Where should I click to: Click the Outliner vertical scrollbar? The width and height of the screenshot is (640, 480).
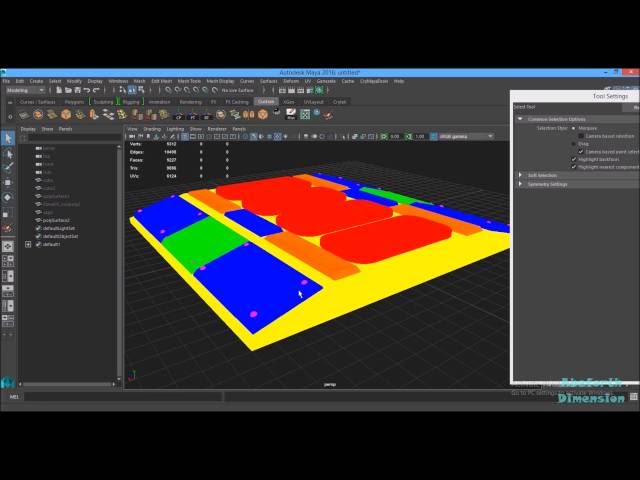119,262
